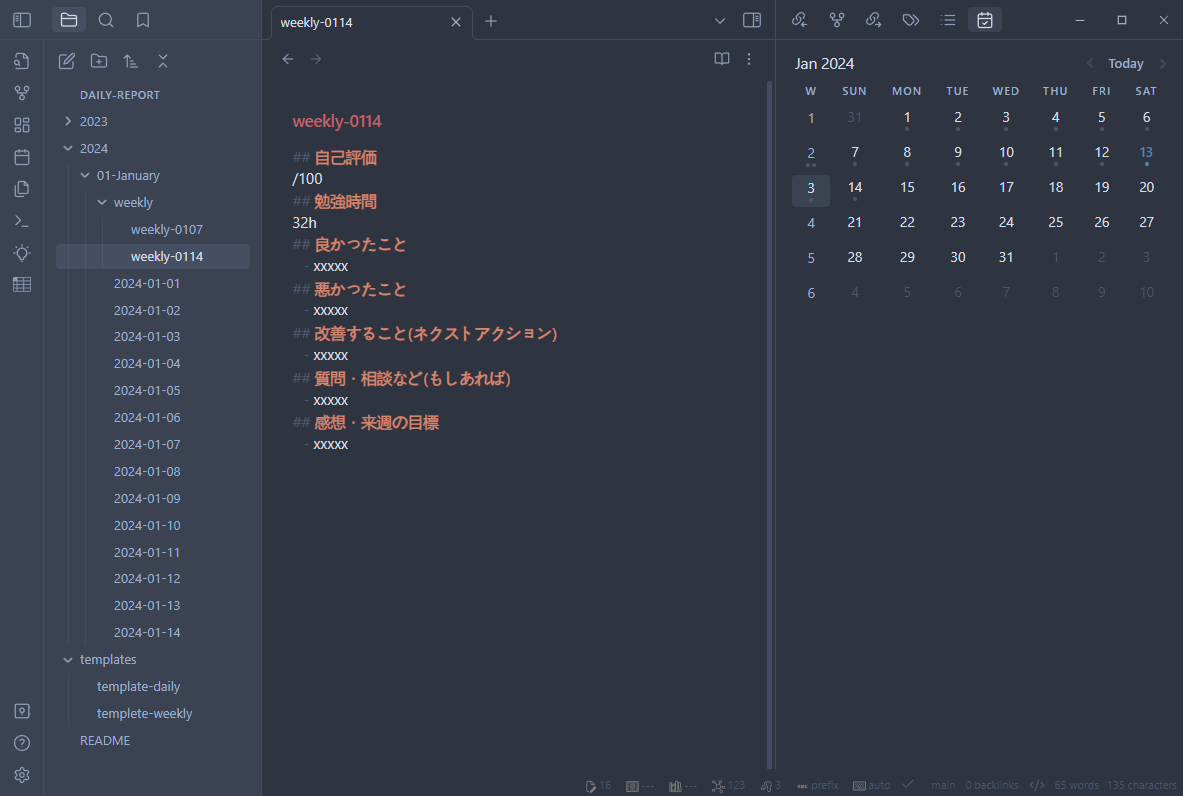The height and width of the screenshot is (796, 1183).
Task: Insert a template via ribbon icon
Action: tap(22, 189)
